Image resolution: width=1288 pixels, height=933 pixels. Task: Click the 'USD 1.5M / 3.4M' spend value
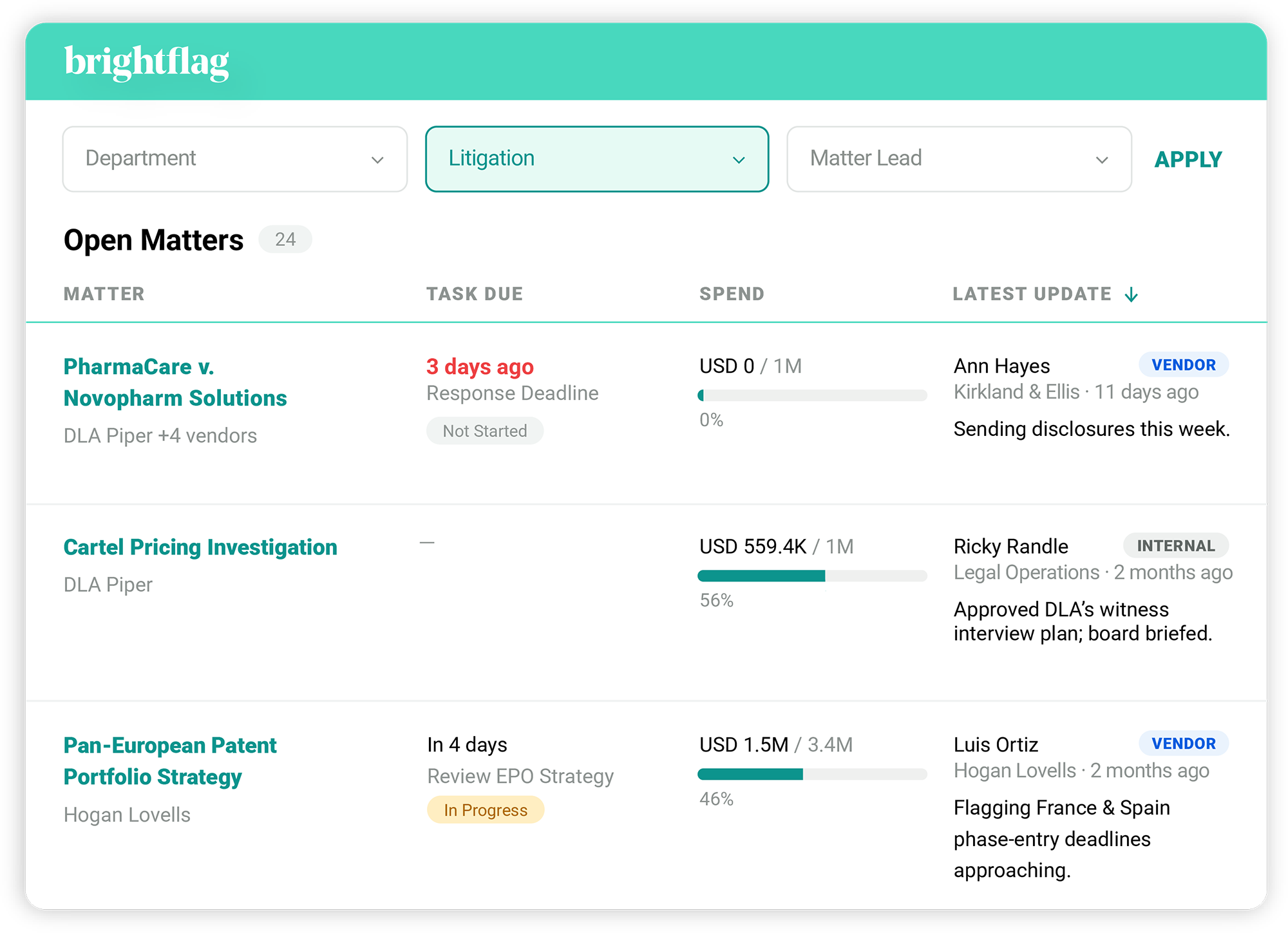click(x=776, y=745)
